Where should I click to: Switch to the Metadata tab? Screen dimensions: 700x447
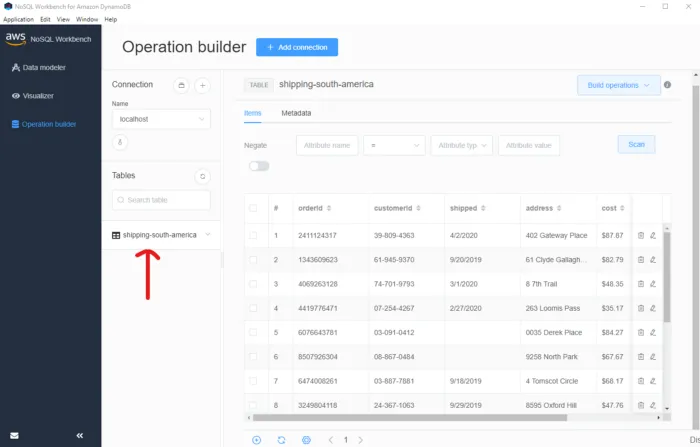pyautogui.click(x=296, y=113)
